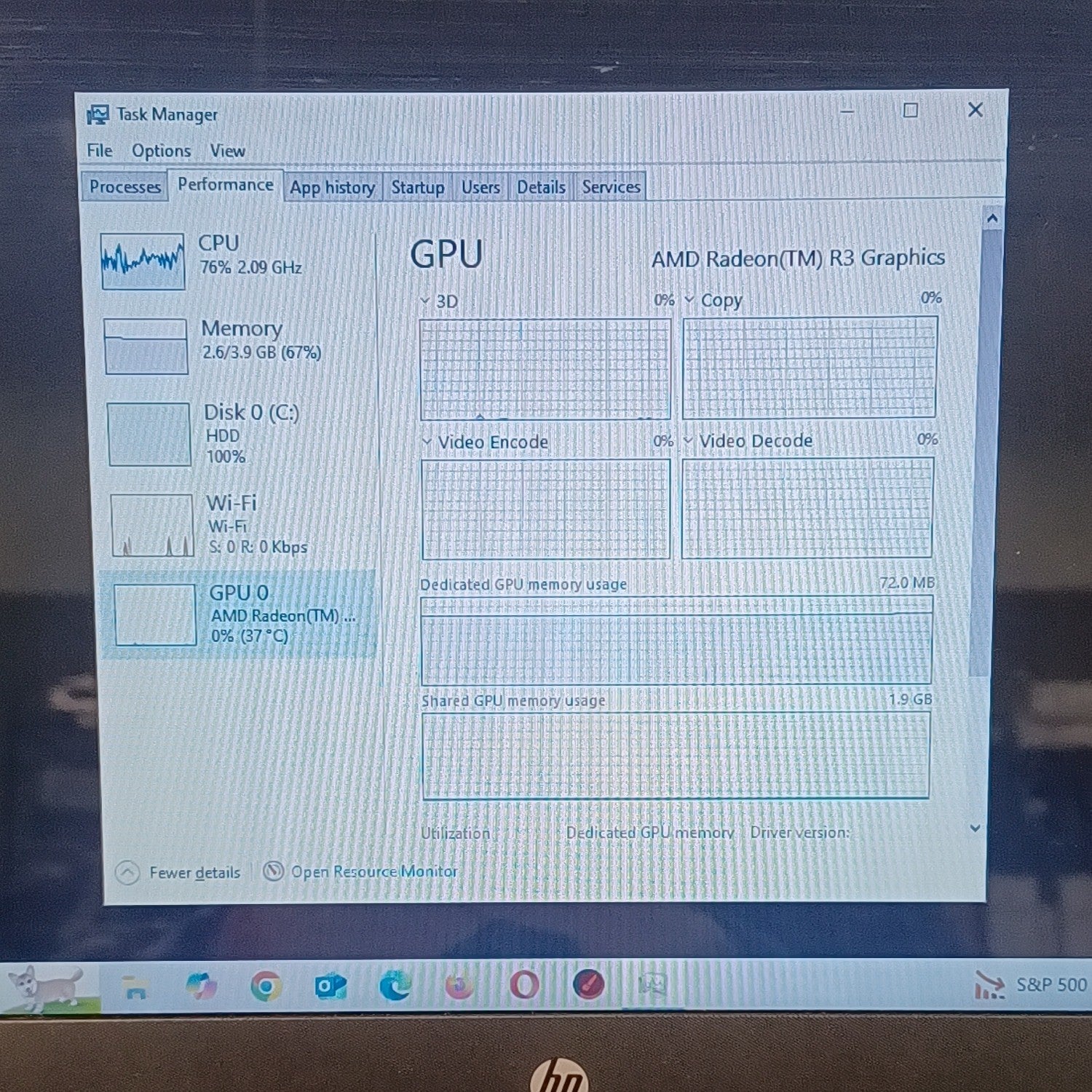
Task: Launch Copilot from the taskbar
Action: [x=201, y=986]
